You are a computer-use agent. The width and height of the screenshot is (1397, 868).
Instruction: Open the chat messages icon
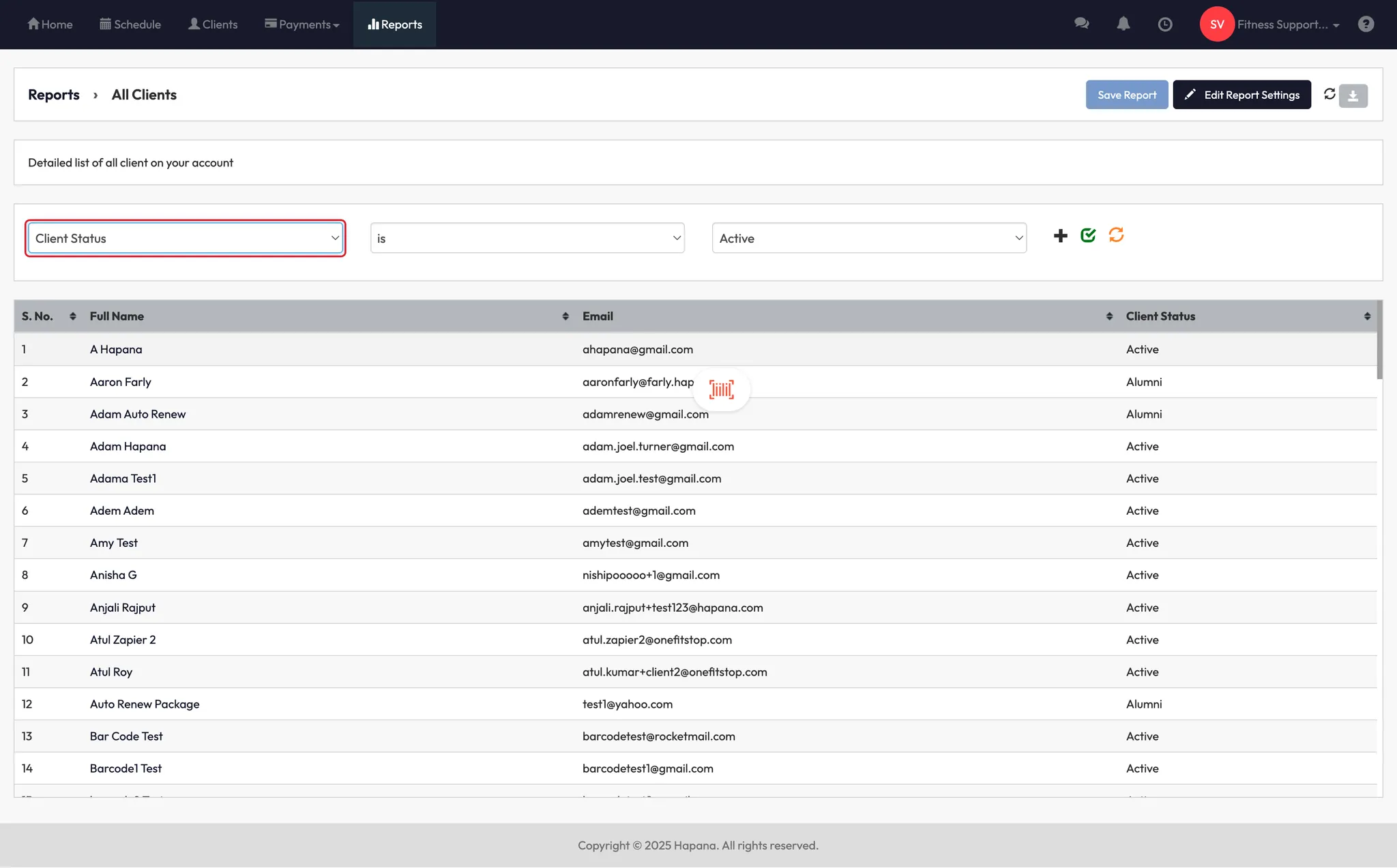[1081, 24]
